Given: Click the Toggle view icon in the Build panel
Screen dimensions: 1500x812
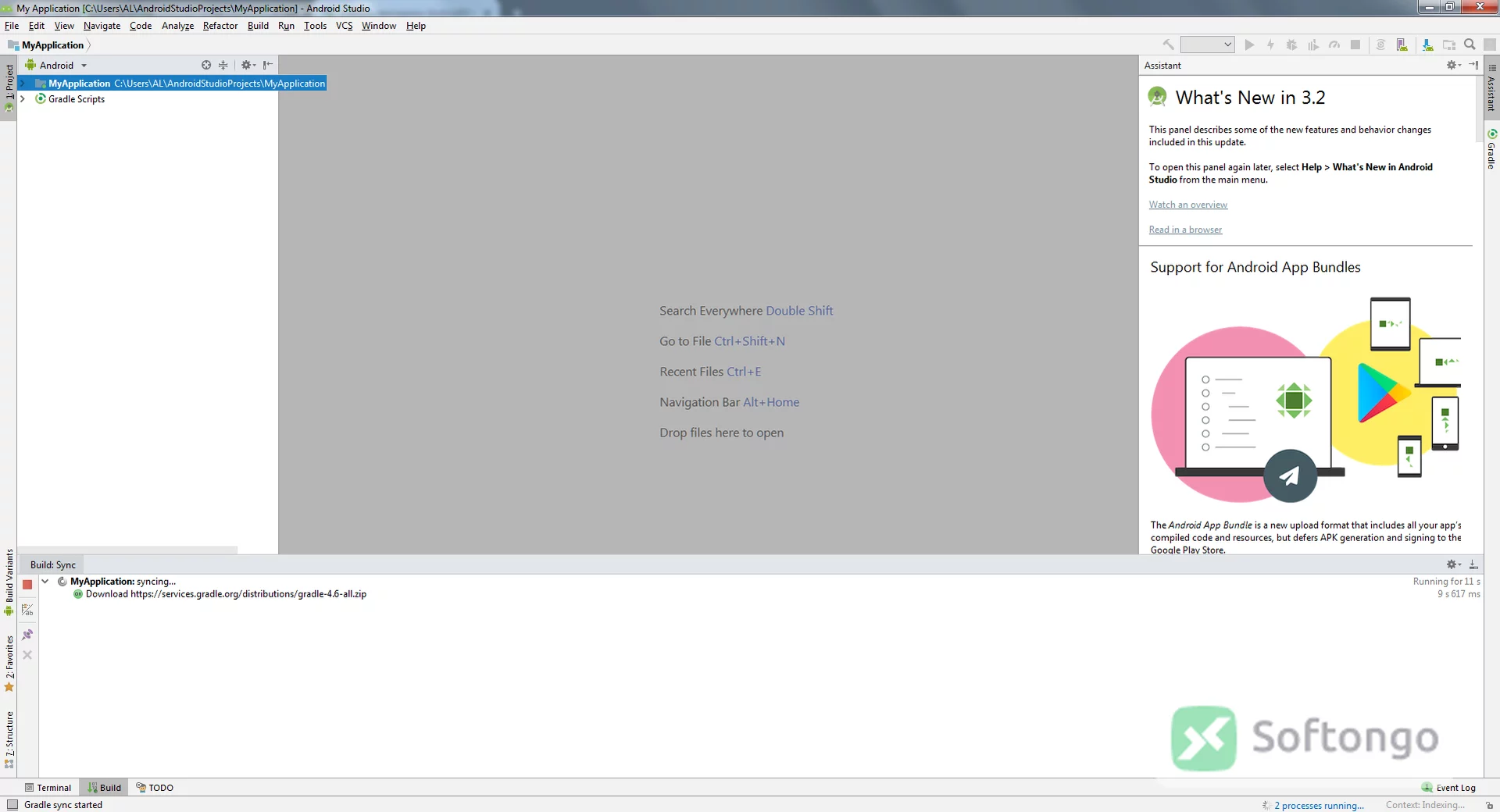Looking at the screenshot, I should click(27, 610).
